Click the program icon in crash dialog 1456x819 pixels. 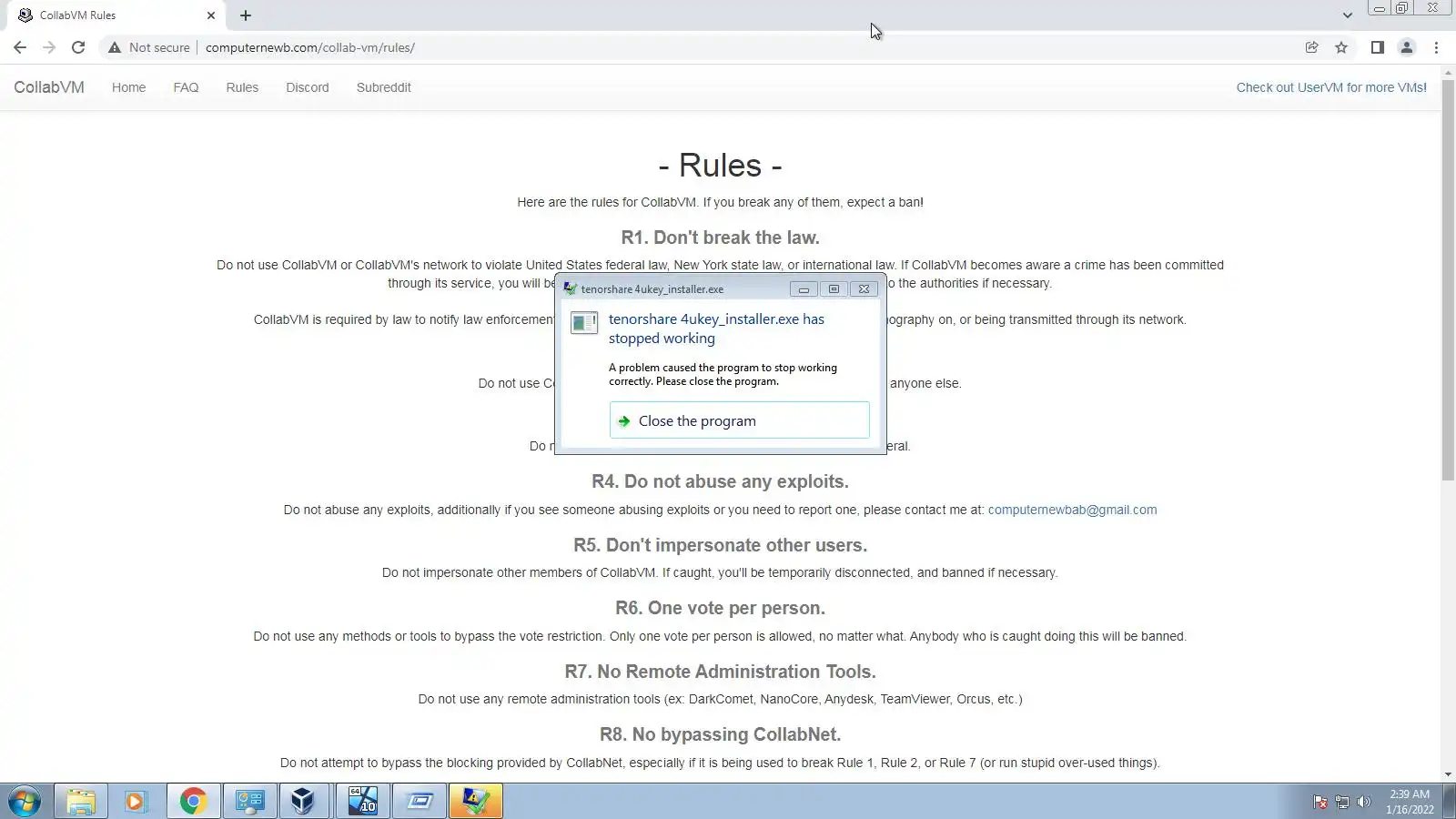pyautogui.click(x=584, y=322)
